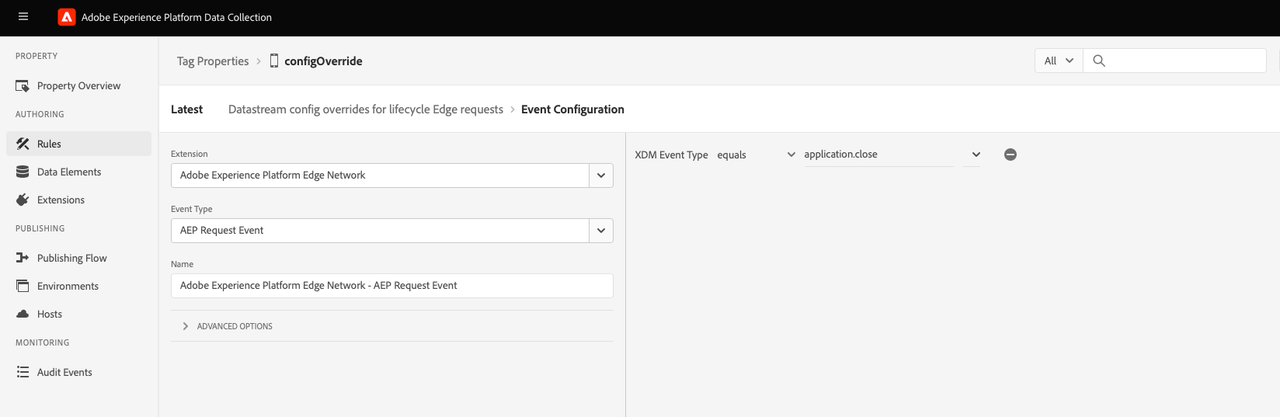The image size is (1280, 417).
Task: Click XDM Event Type label
Action: click(x=672, y=155)
